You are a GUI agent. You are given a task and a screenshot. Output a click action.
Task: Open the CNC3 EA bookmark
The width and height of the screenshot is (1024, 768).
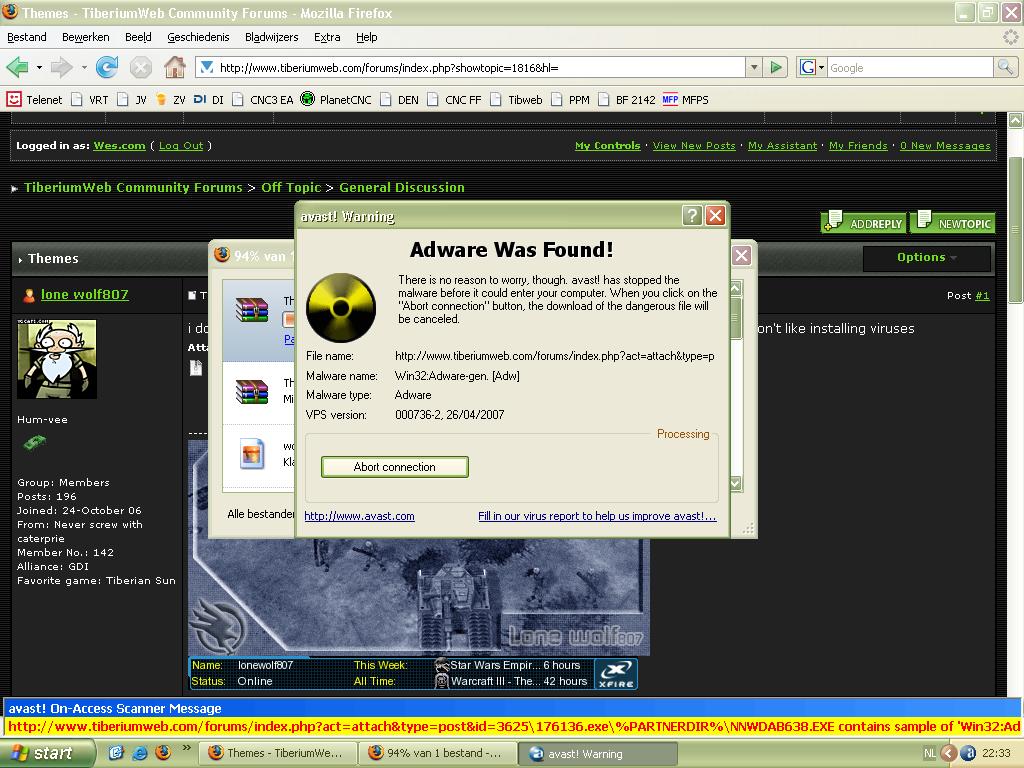[x=263, y=100]
